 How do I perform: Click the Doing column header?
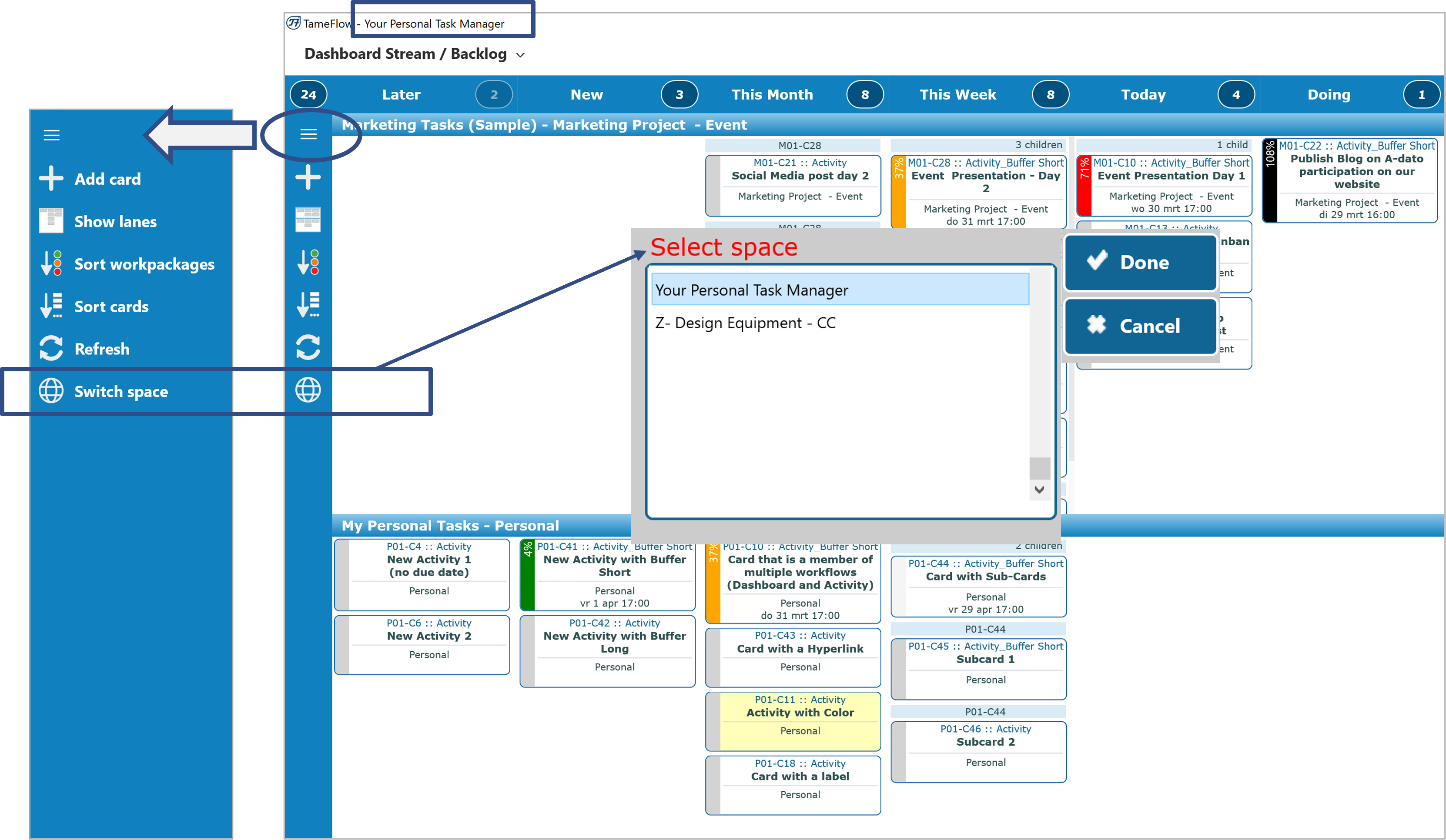coord(1329,95)
